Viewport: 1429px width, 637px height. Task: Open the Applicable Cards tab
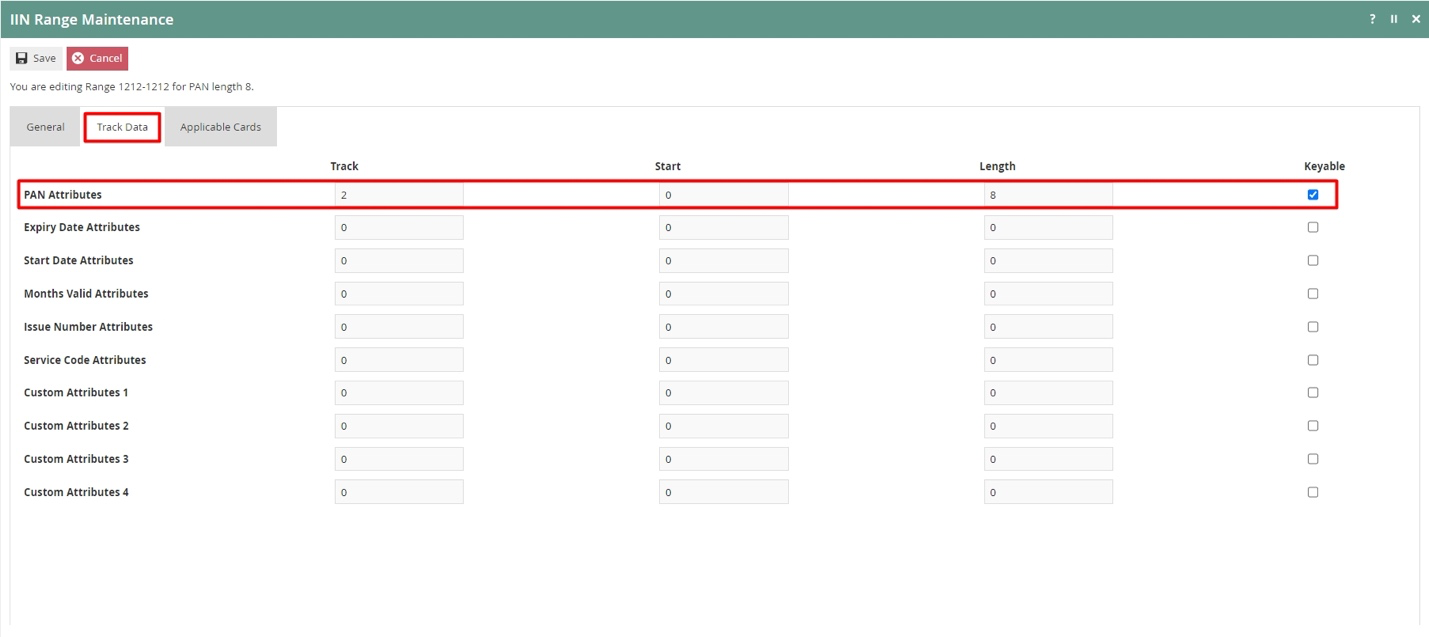[x=220, y=127]
